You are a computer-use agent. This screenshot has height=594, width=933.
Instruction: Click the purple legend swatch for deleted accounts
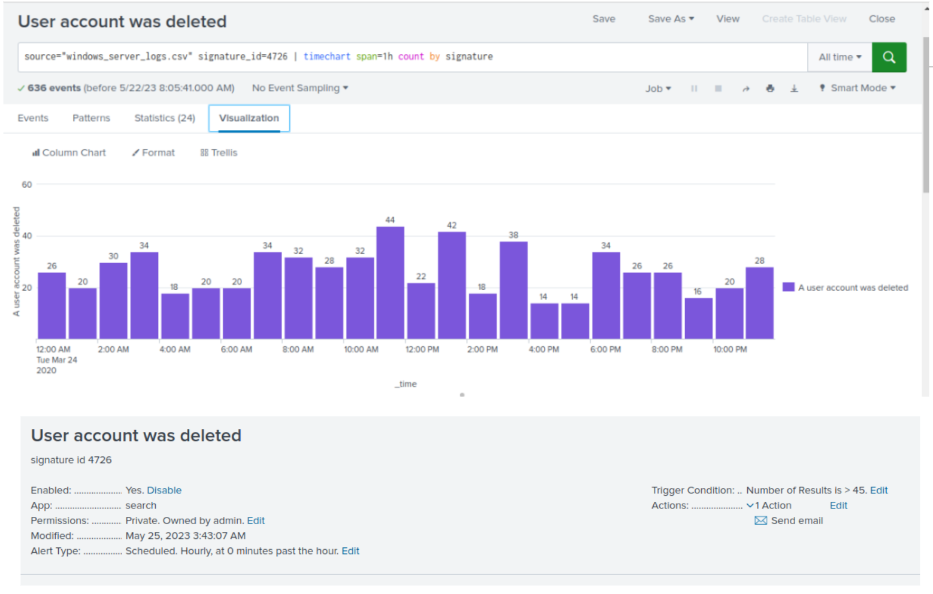(x=788, y=287)
